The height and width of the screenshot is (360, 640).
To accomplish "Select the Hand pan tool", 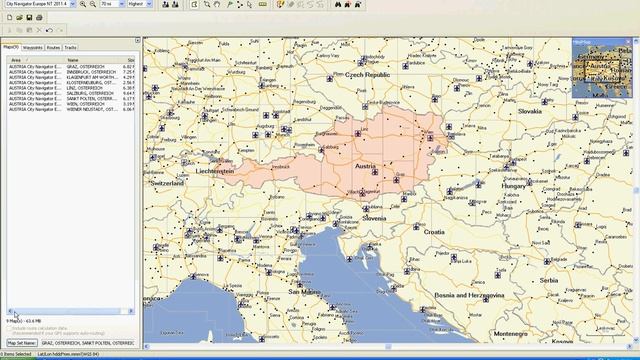I will tap(217, 4).
